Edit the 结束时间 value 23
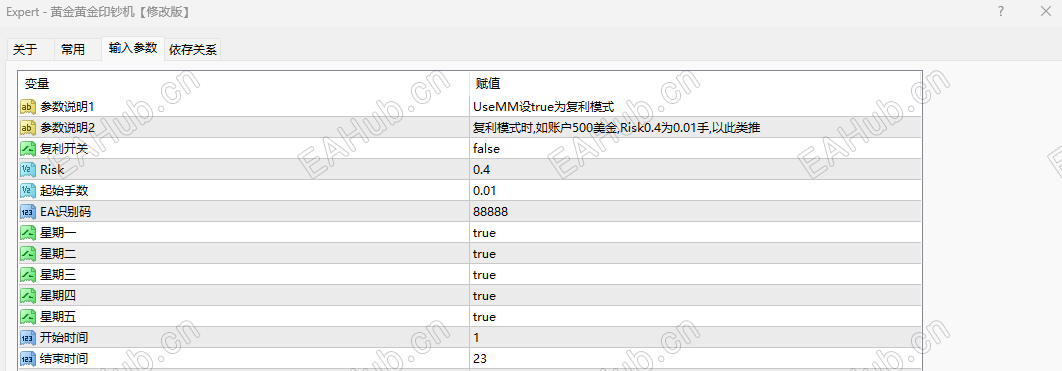This screenshot has width=1062, height=371. point(695,358)
